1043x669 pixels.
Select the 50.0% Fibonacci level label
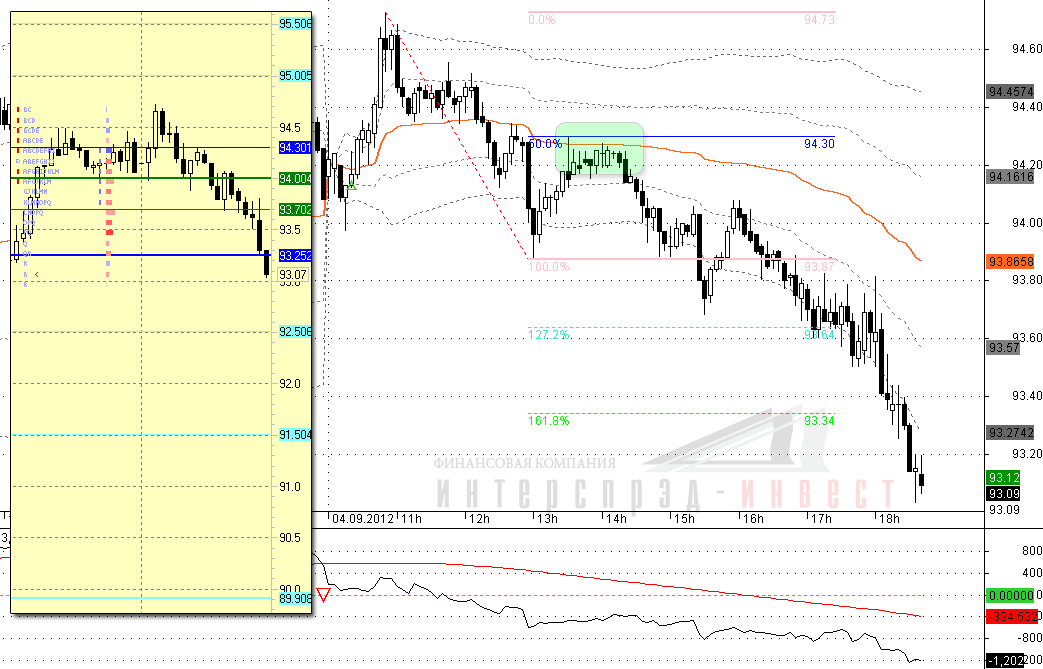(545, 143)
